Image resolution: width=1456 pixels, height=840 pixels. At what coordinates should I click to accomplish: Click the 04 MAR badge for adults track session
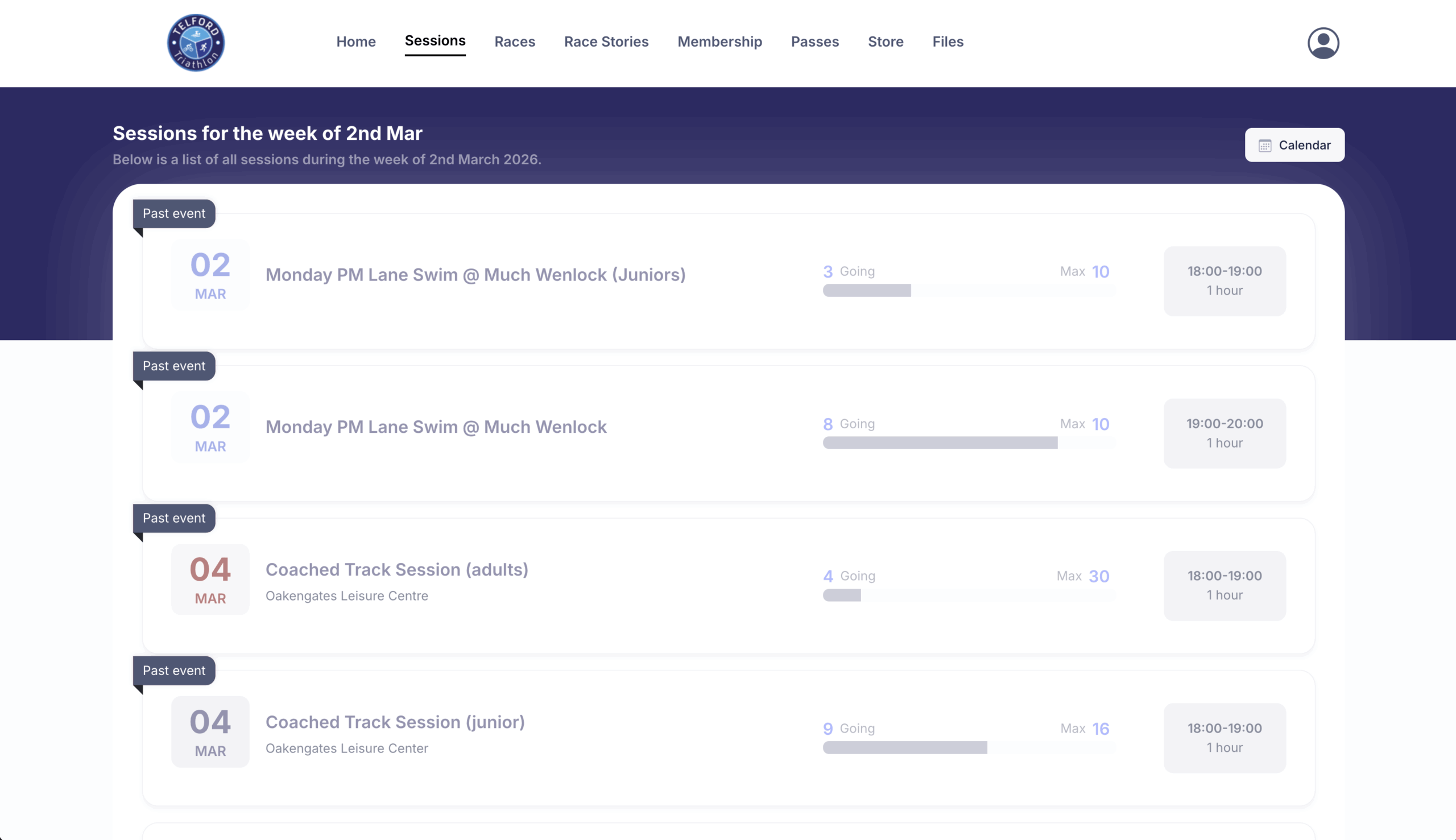point(210,579)
